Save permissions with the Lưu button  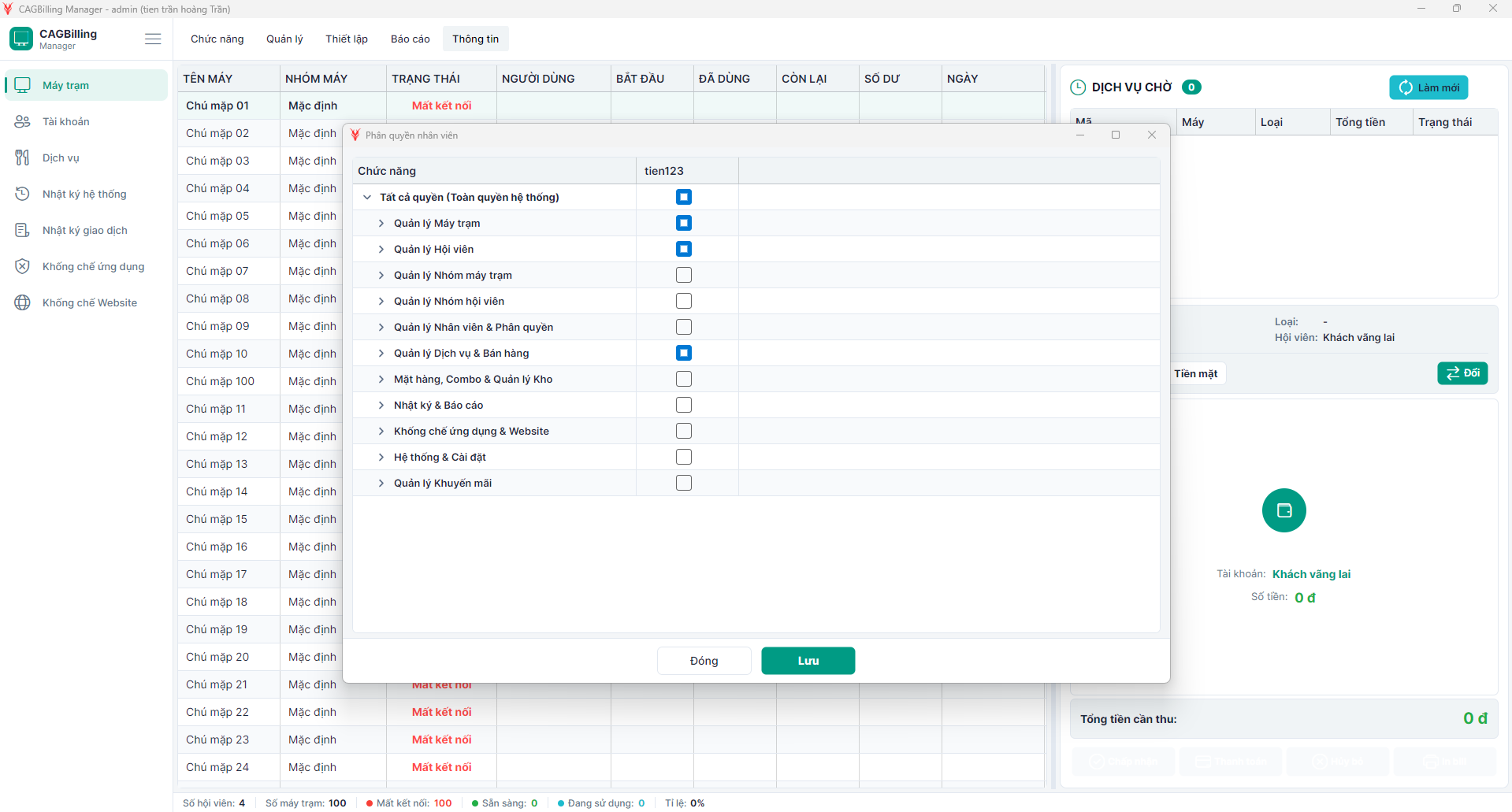pos(808,661)
